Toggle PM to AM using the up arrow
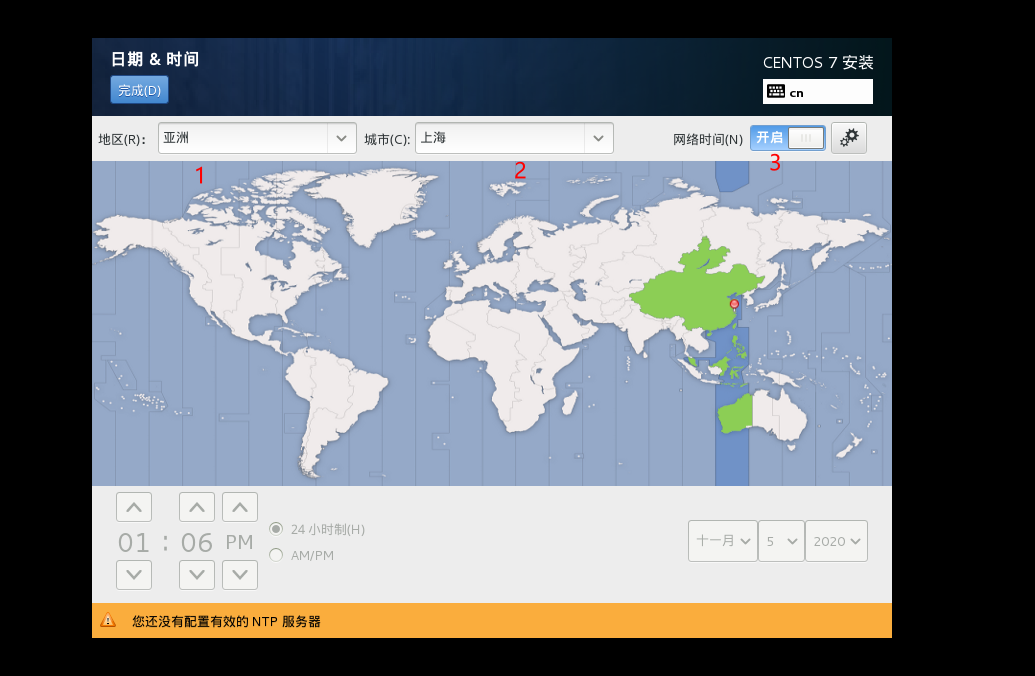 [239, 506]
